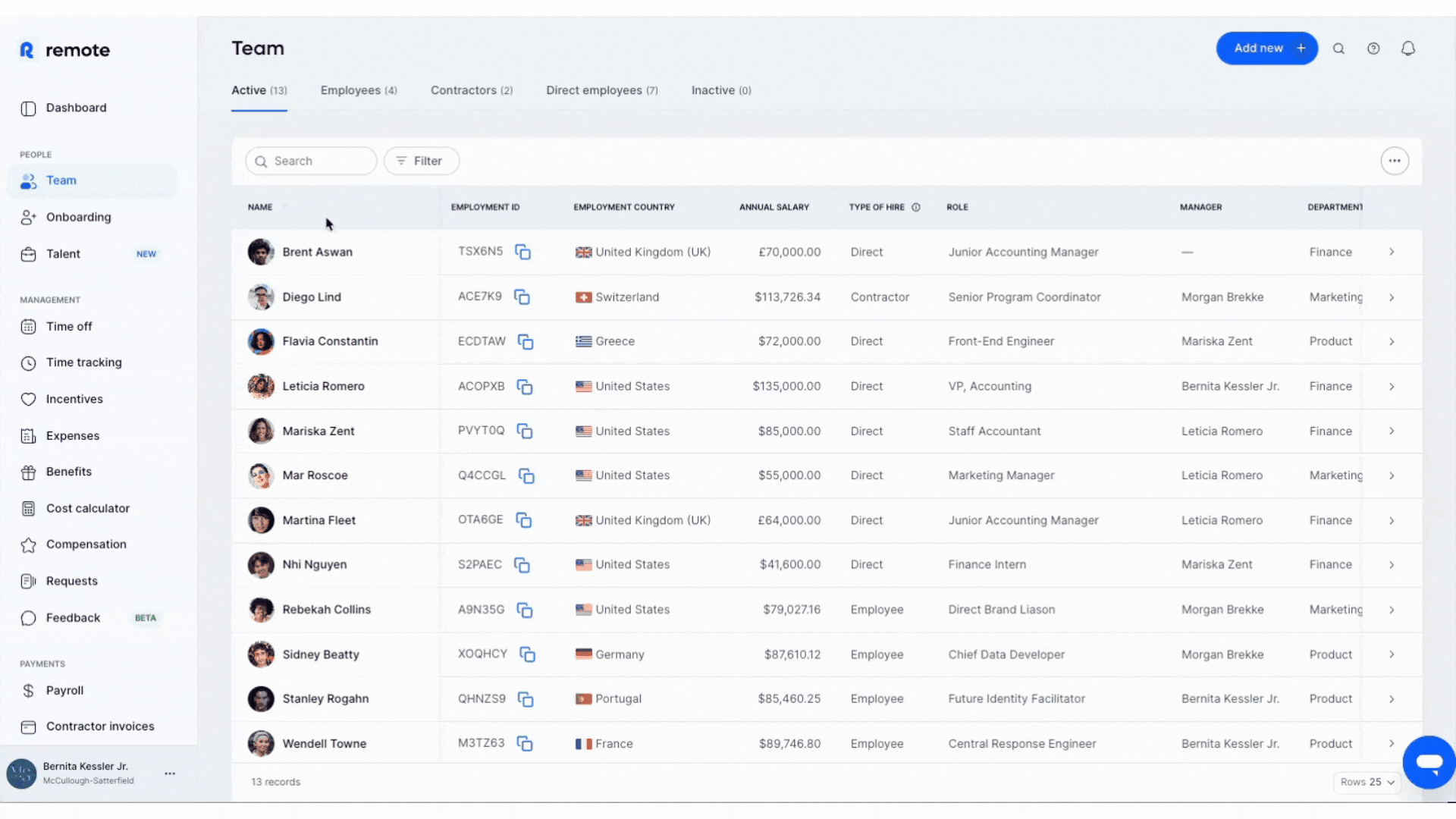The height and width of the screenshot is (819, 1456).
Task: Expand Stanley Rogahn row chevron
Action: [1392, 699]
